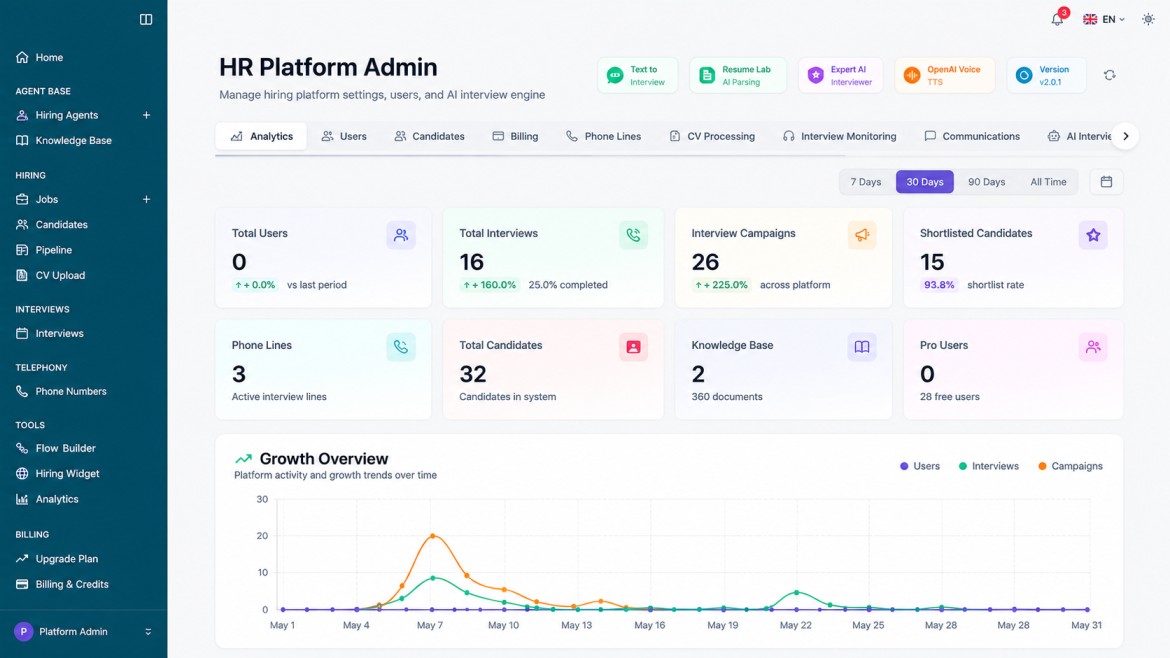Viewport: 1170px width, 658px height.
Task: Click the Total Users card icon
Action: tap(401, 235)
